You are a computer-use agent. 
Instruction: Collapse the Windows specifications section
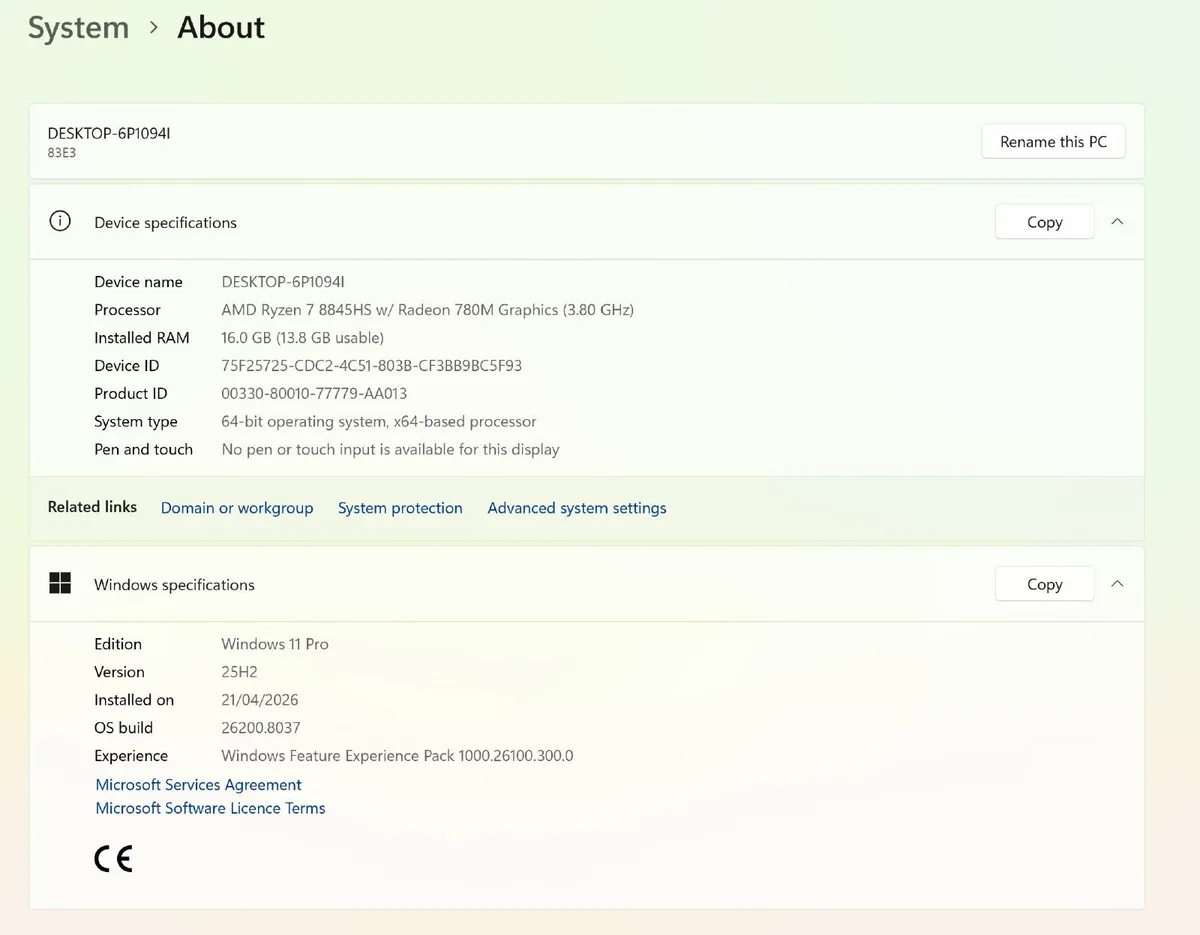tap(1117, 583)
